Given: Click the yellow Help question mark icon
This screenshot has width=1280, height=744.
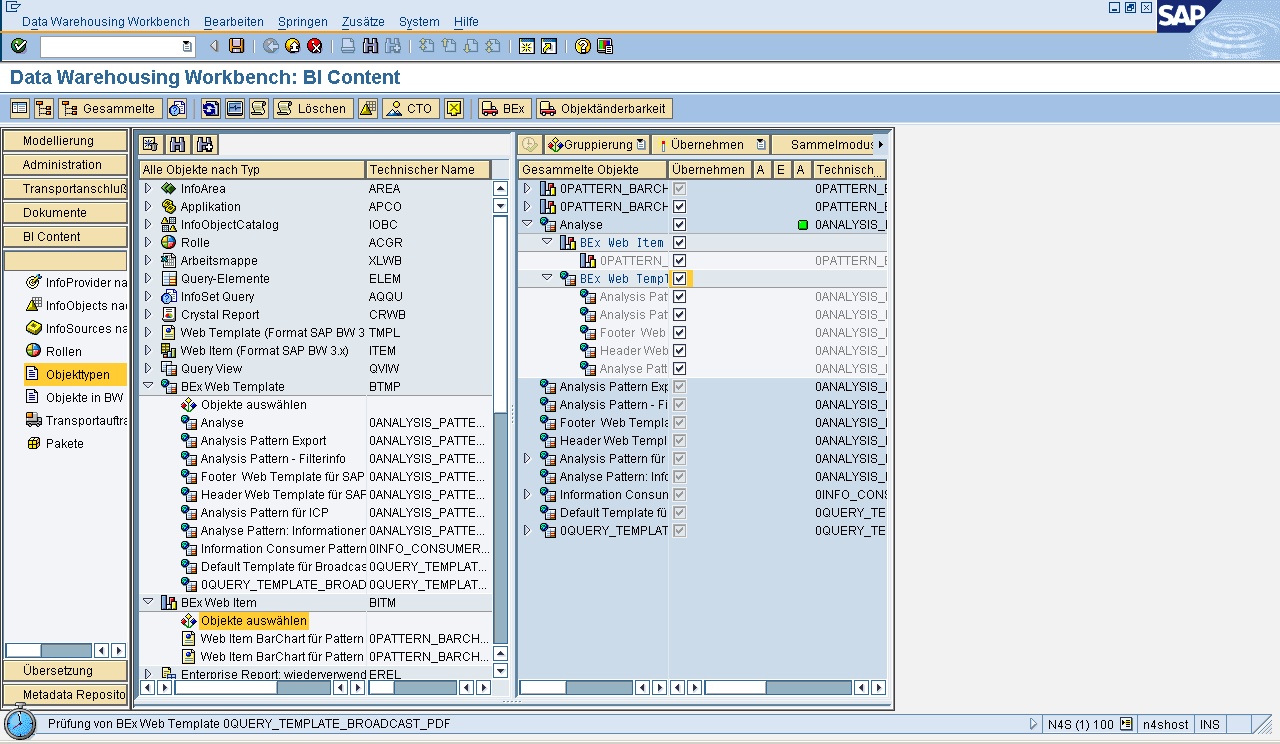Looking at the screenshot, I should pyautogui.click(x=583, y=46).
